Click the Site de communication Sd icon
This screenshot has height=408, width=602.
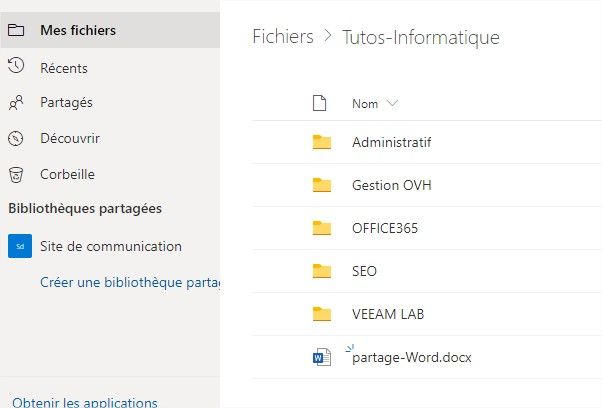(x=19, y=246)
